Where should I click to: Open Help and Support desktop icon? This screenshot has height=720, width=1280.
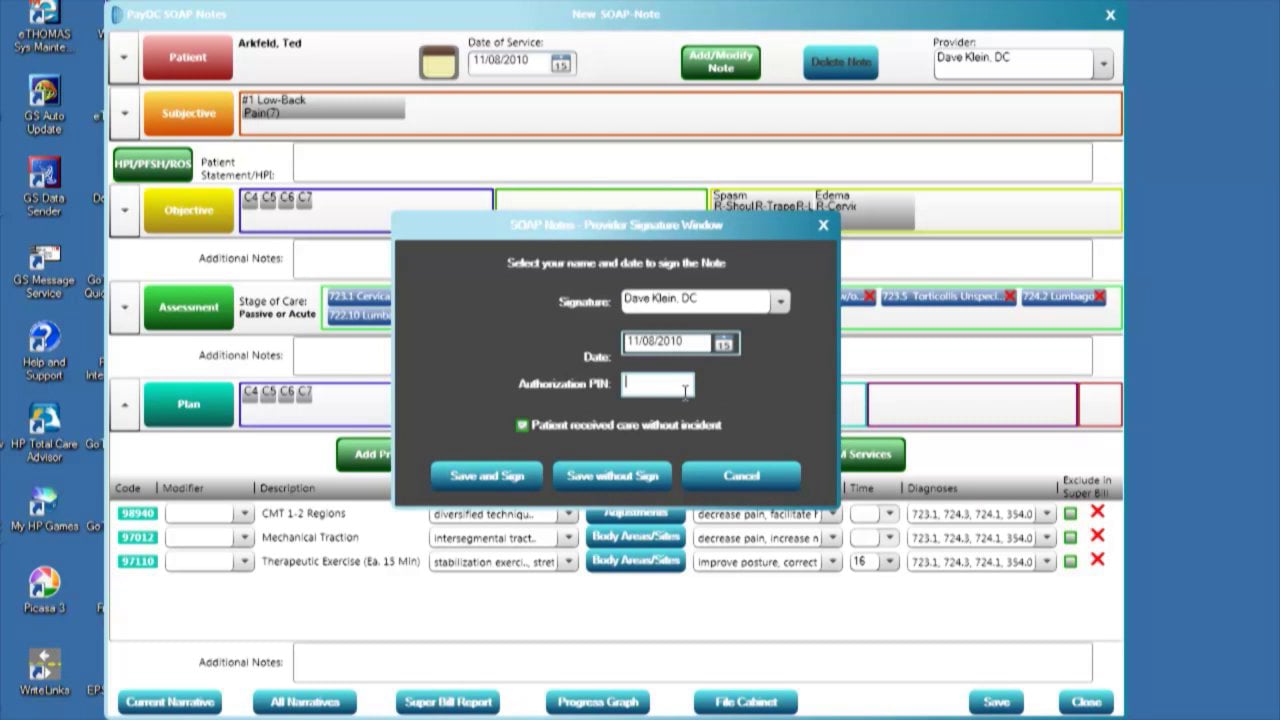click(x=44, y=350)
